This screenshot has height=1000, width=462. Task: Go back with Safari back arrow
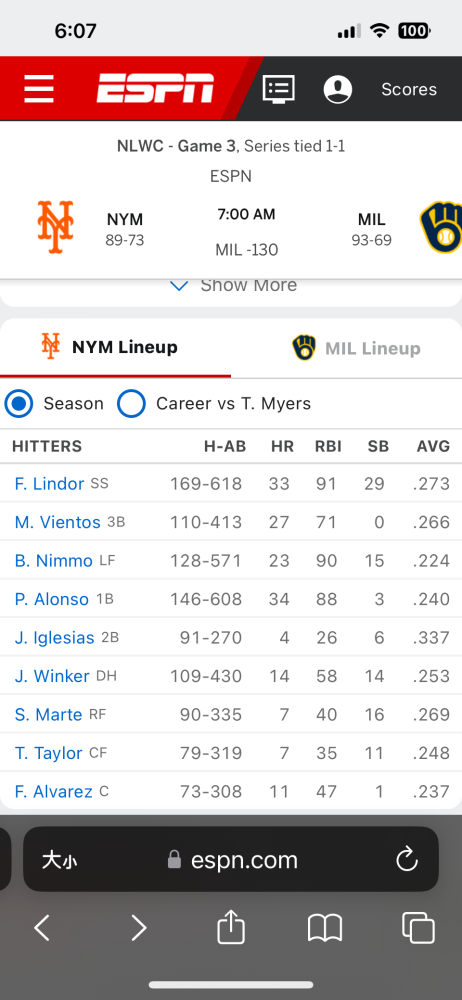click(x=42, y=927)
